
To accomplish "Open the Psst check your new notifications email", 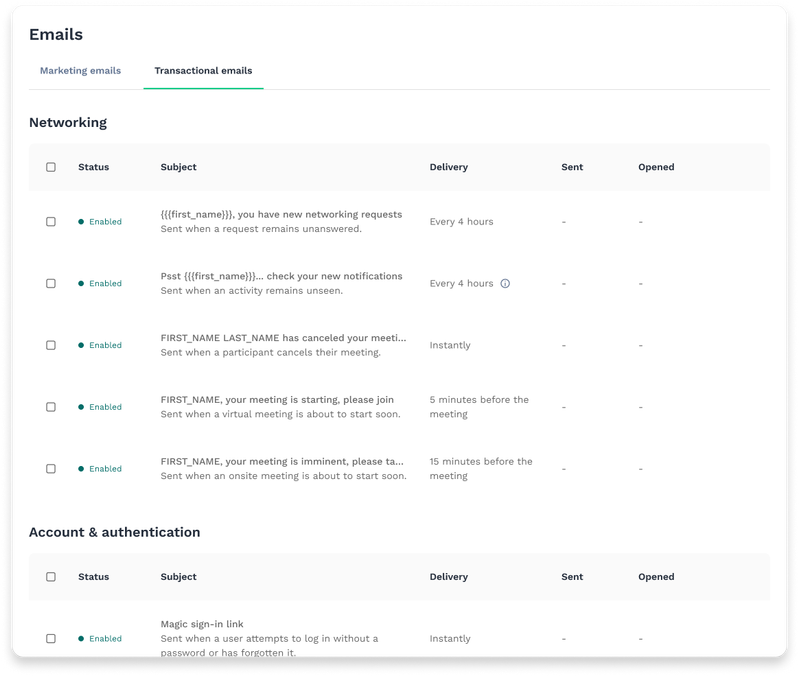I will coord(281,276).
